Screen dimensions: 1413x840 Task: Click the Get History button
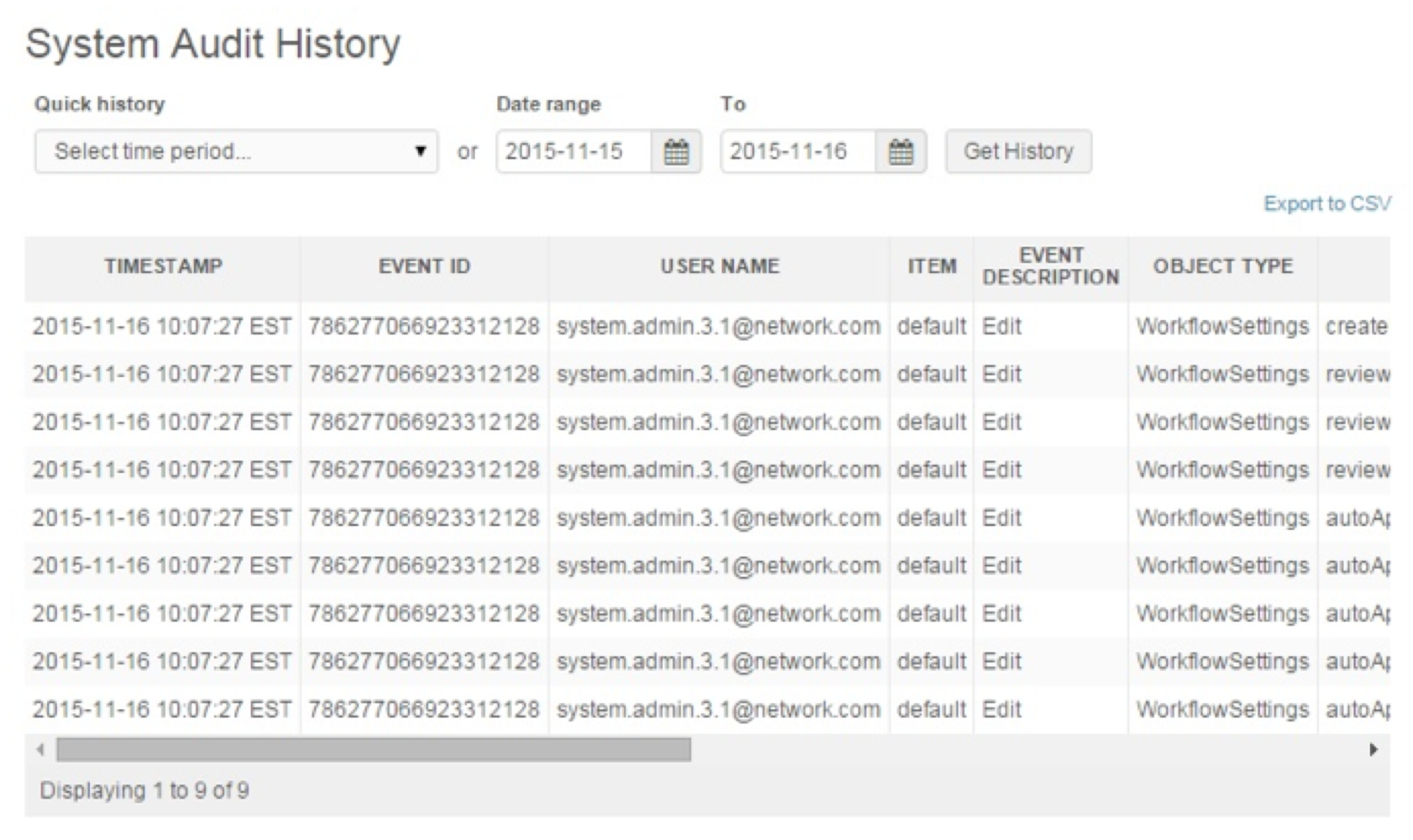pyautogui.click(x=1017, y=152)
